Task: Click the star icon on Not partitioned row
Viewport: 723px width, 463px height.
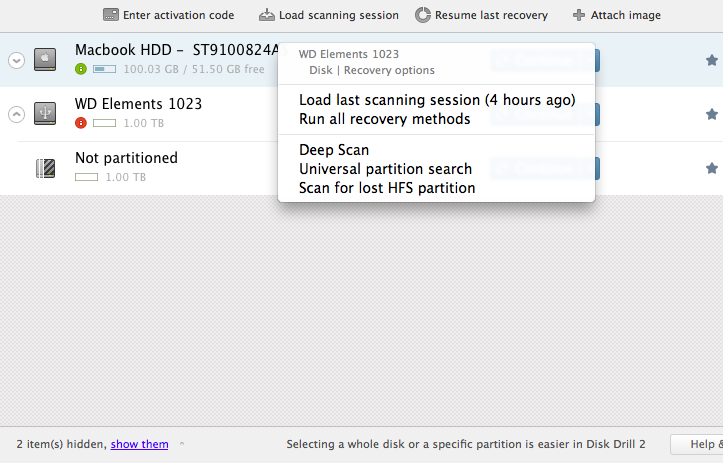Action: (711, 168)
